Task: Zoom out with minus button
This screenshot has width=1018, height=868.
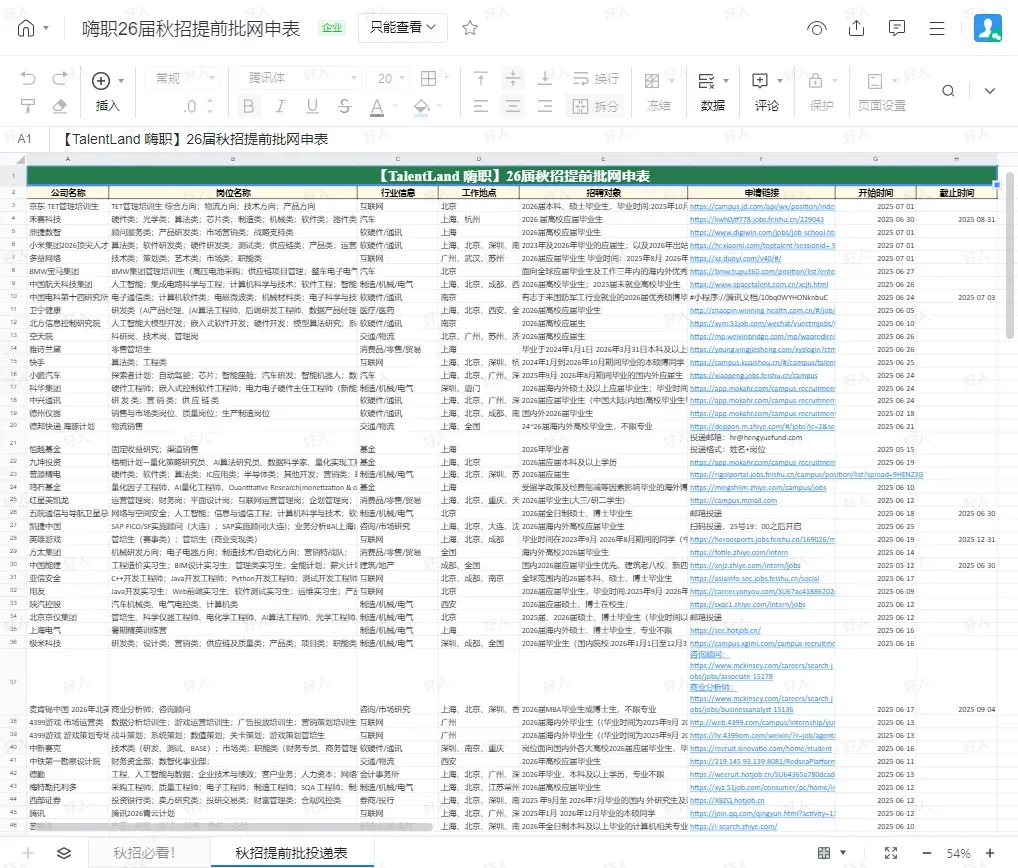Action: [927, 853]
